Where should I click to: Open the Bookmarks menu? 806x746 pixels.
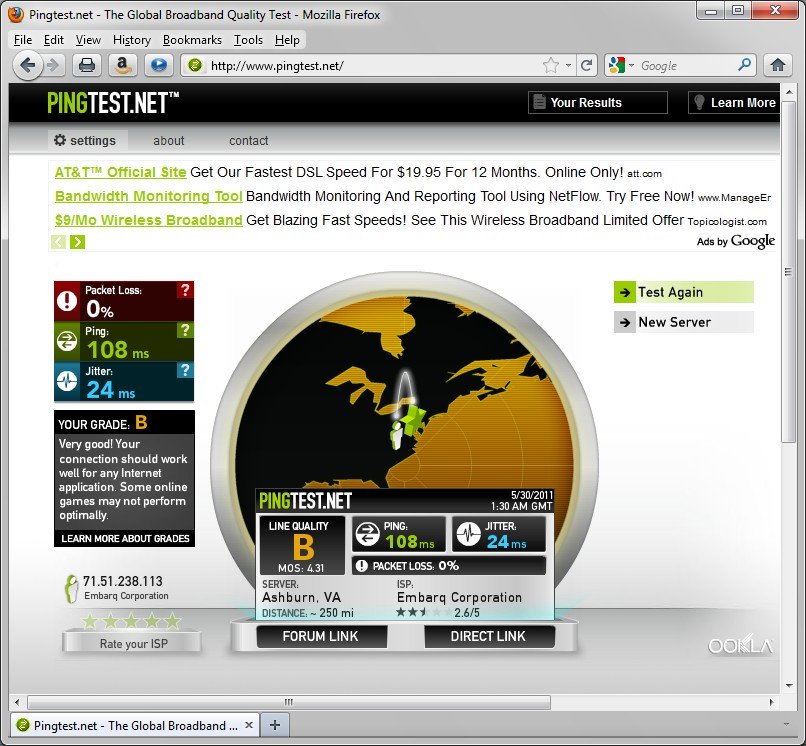click(x=192, y=40)
